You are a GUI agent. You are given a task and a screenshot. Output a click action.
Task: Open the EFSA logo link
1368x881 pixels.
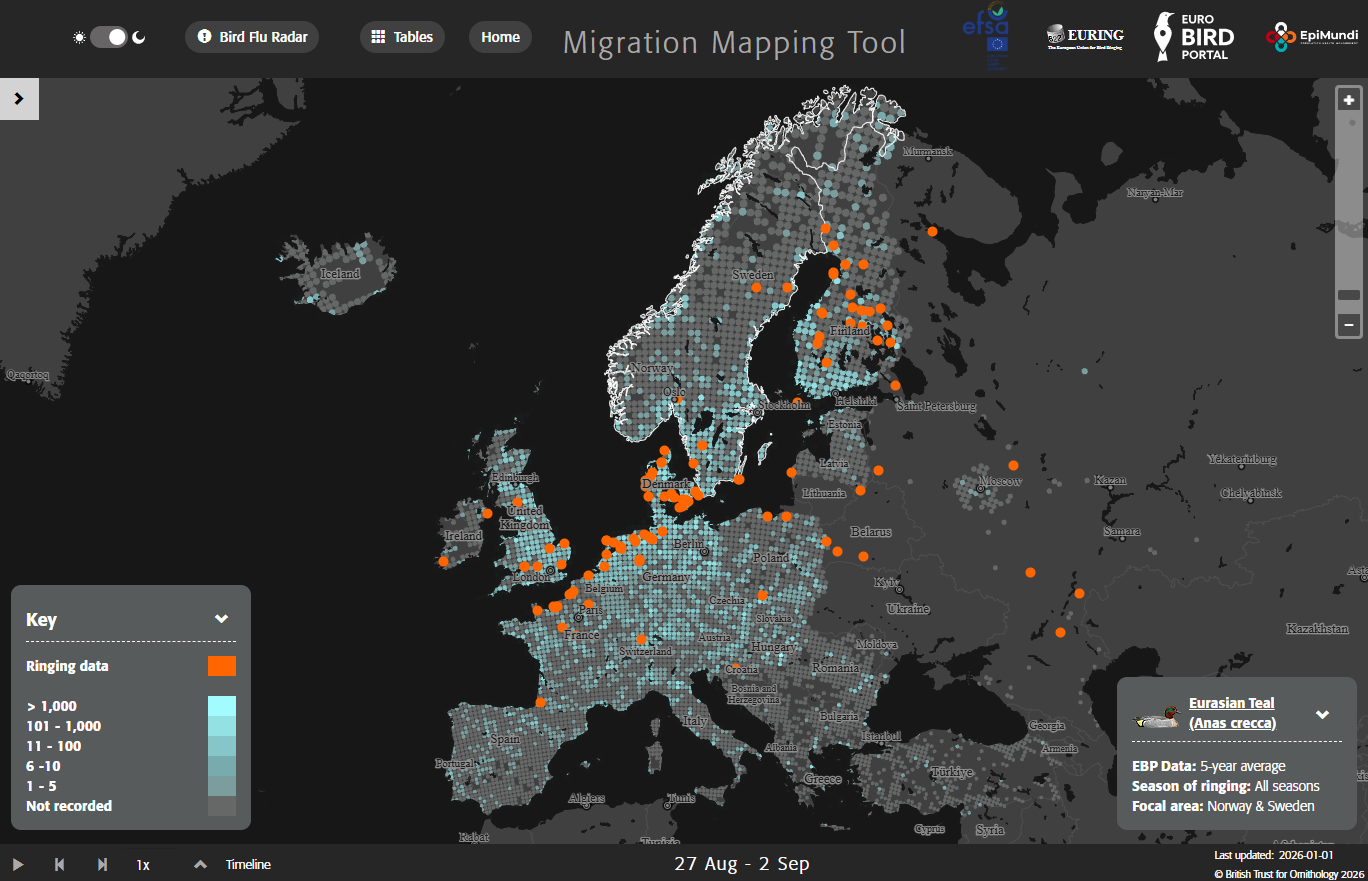click(x=985, y=36)
